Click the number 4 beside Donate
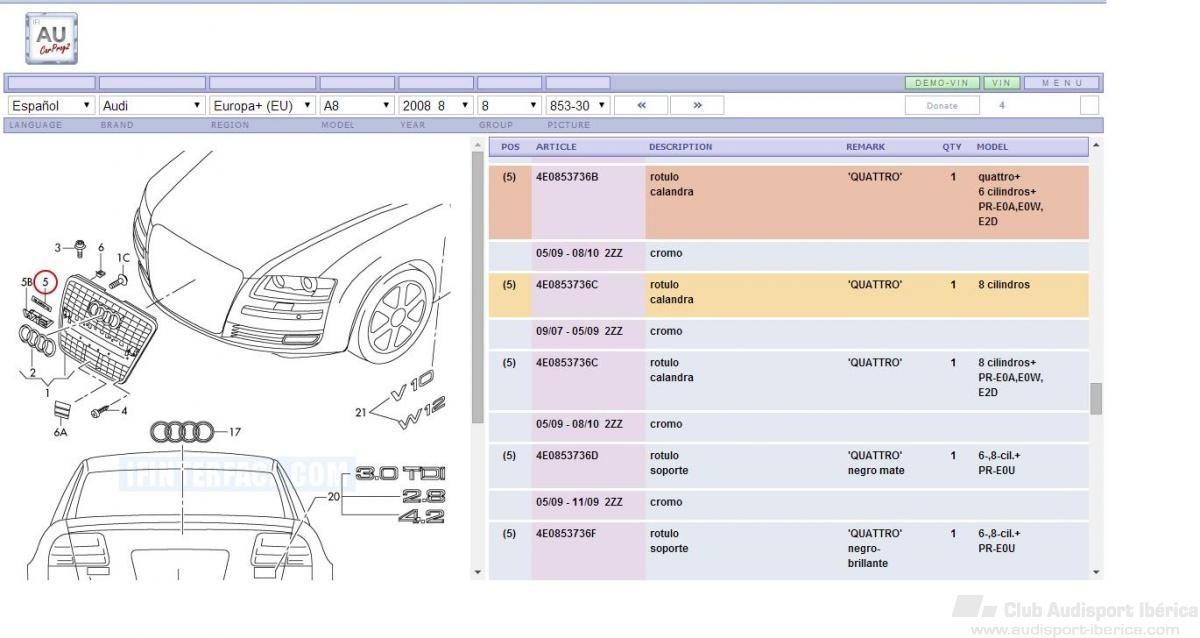The width and height of the screenshot is (1200, 638). [x=1002, y=105]
